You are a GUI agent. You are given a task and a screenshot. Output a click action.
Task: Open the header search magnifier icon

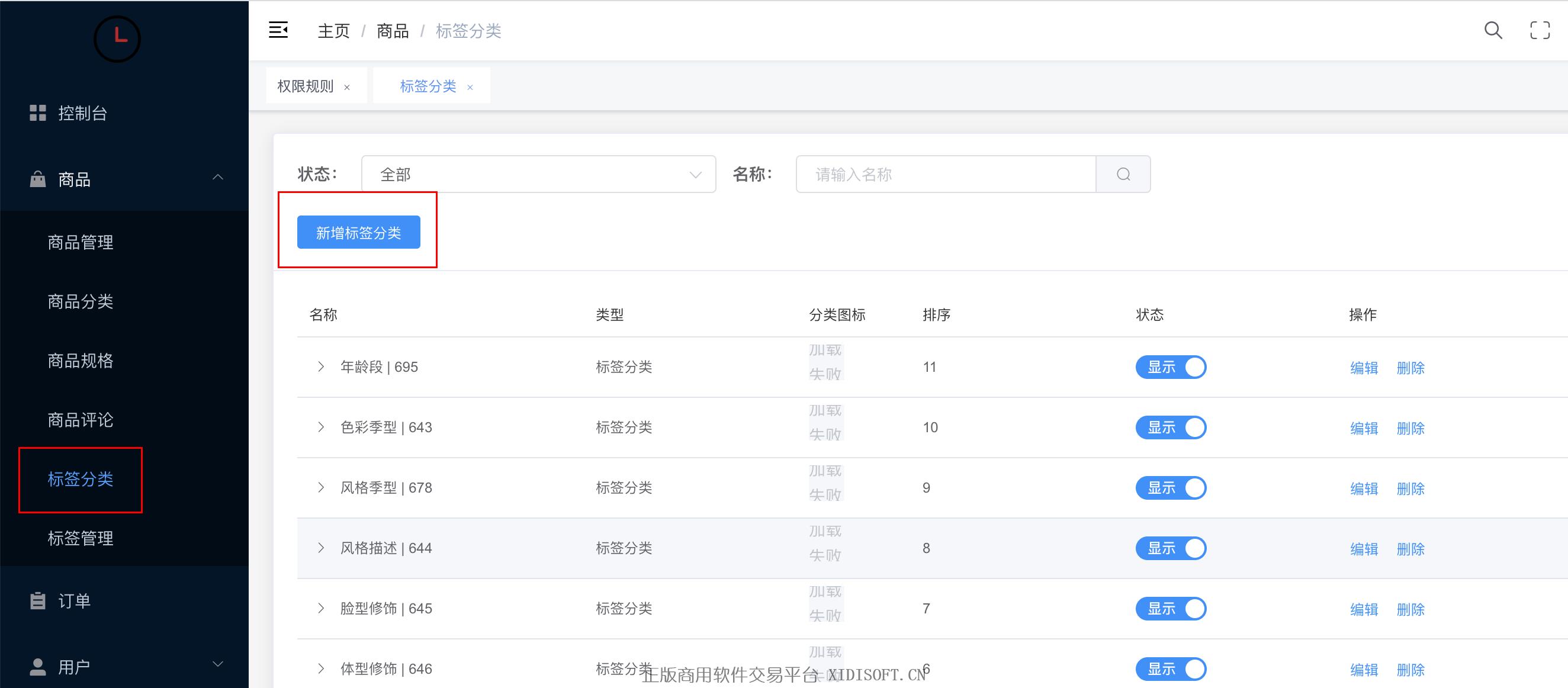tap(1493, 30)
